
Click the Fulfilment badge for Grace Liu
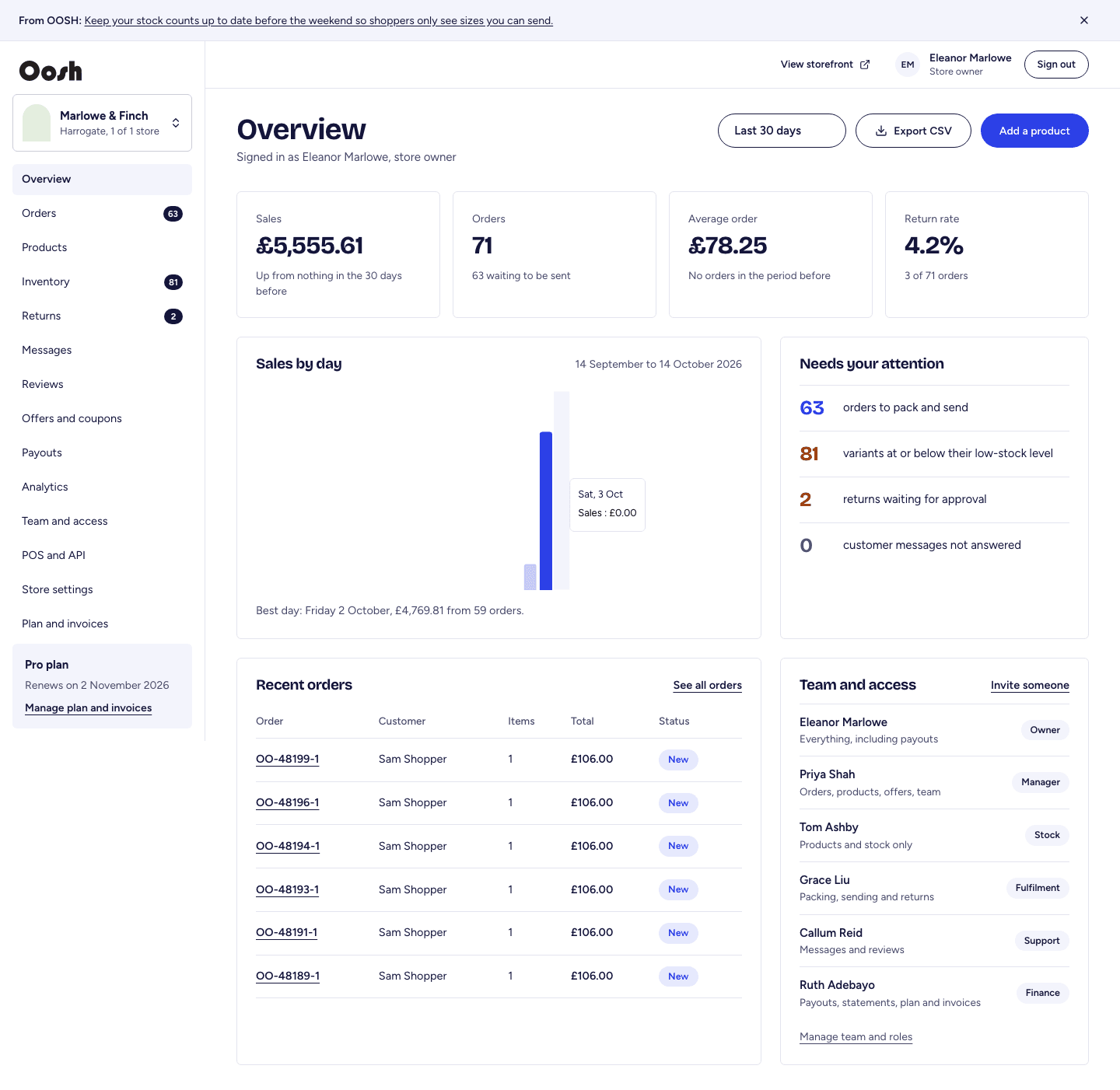coord(1038,888)
